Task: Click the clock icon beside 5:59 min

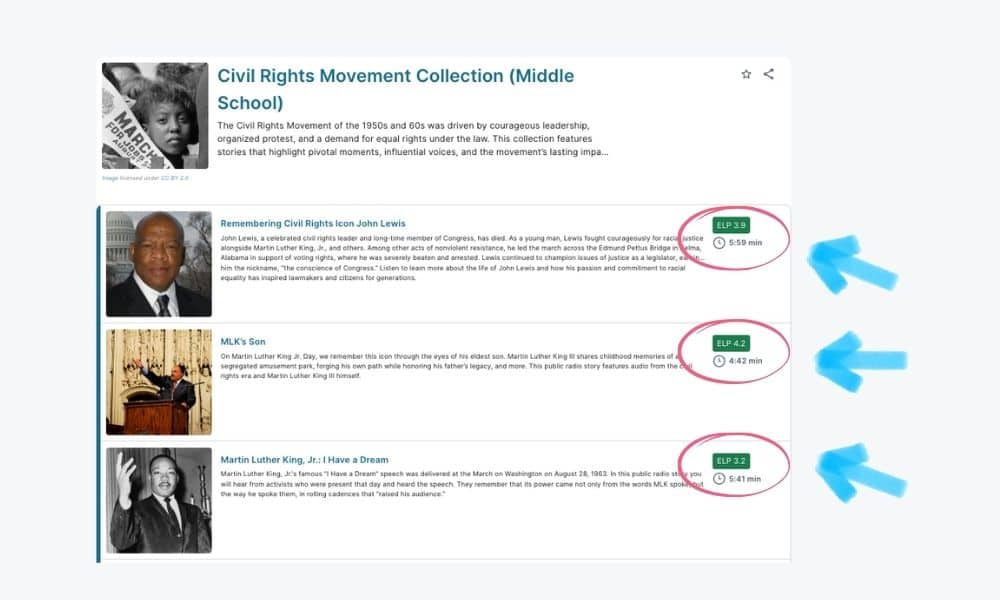Action: pos(719,243)
